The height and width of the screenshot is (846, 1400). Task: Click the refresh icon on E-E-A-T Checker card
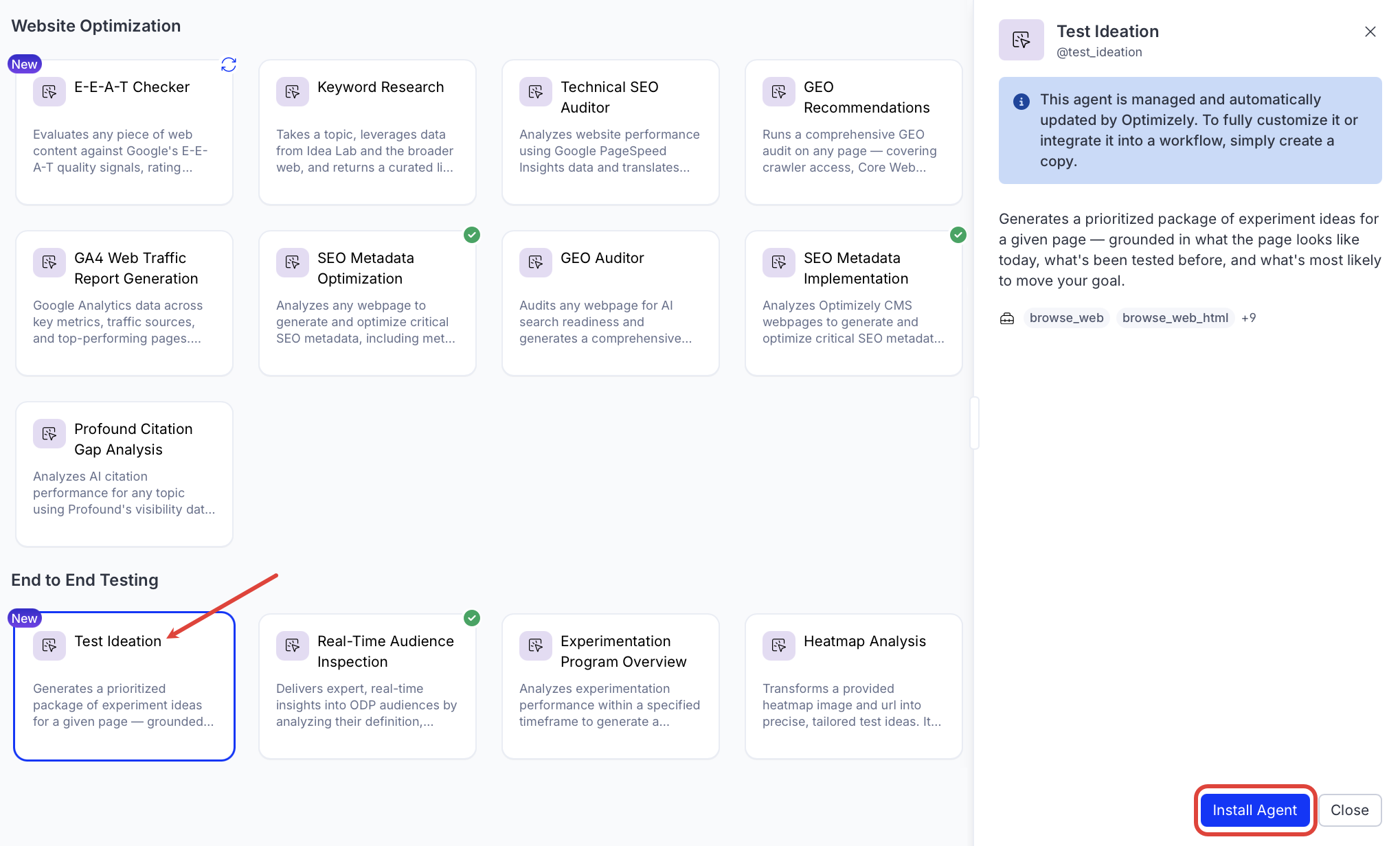tap(229, 65)
